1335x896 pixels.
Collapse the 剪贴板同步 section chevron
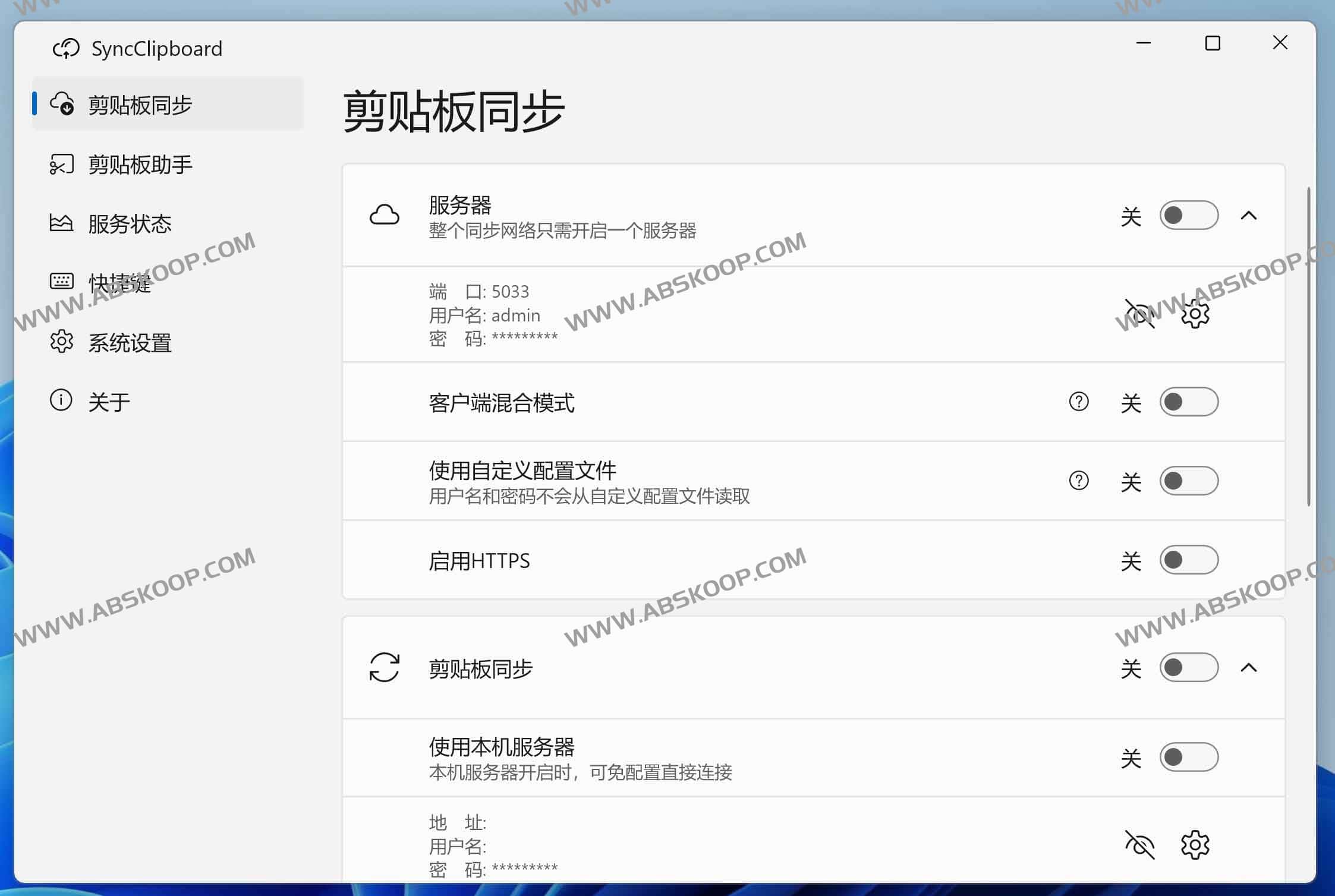(1250, 667)
